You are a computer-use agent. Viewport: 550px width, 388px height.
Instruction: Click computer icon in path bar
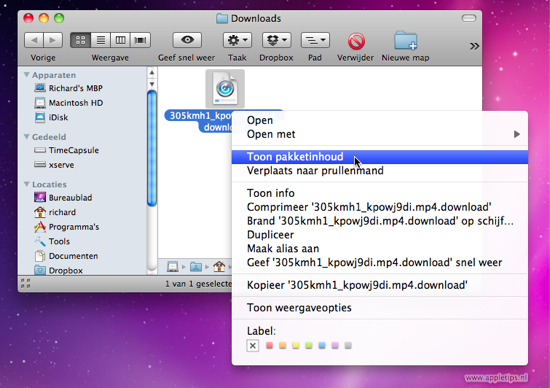click(172, 267)
